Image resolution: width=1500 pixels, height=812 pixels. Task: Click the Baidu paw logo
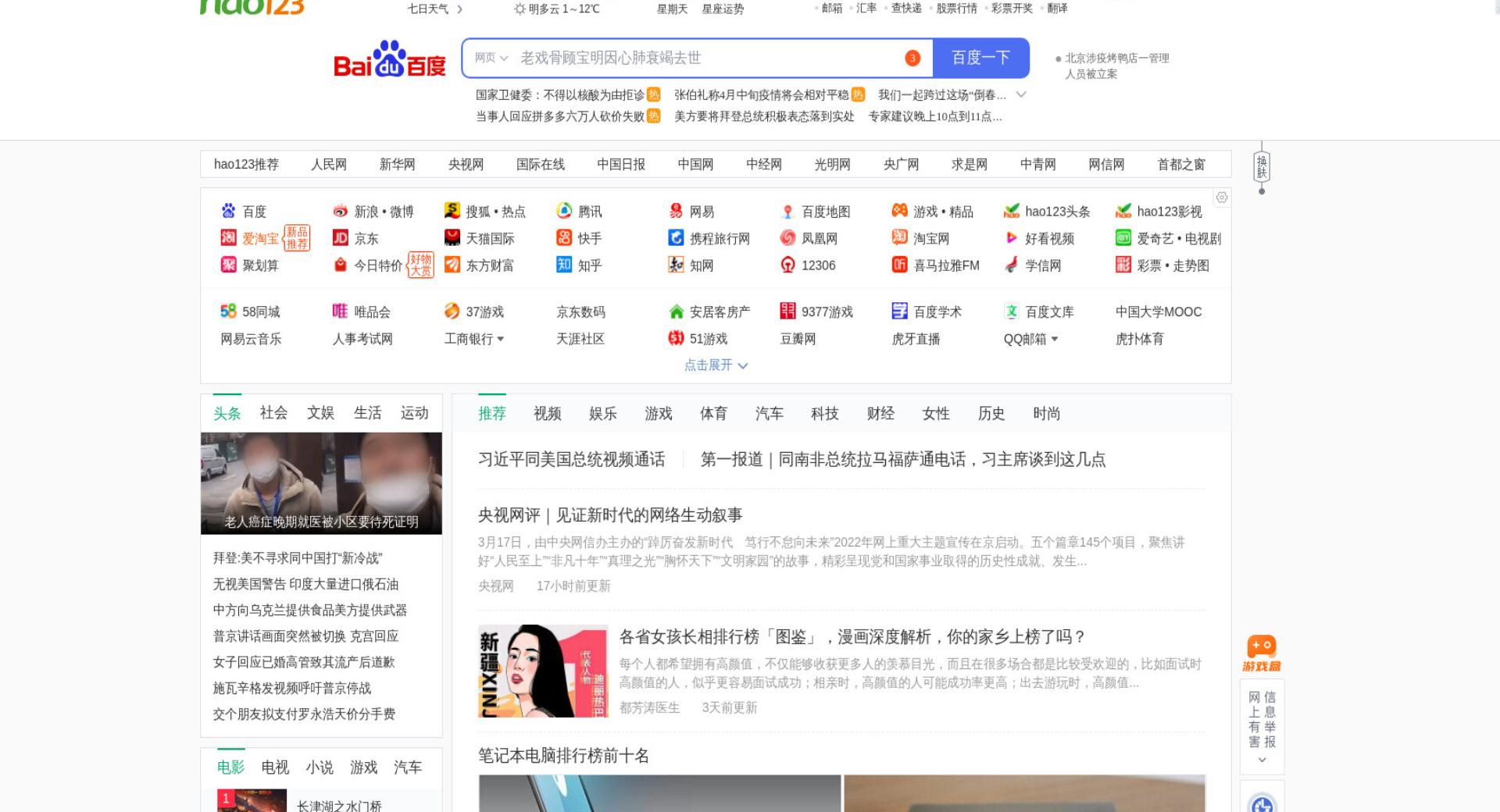point(389,59)
